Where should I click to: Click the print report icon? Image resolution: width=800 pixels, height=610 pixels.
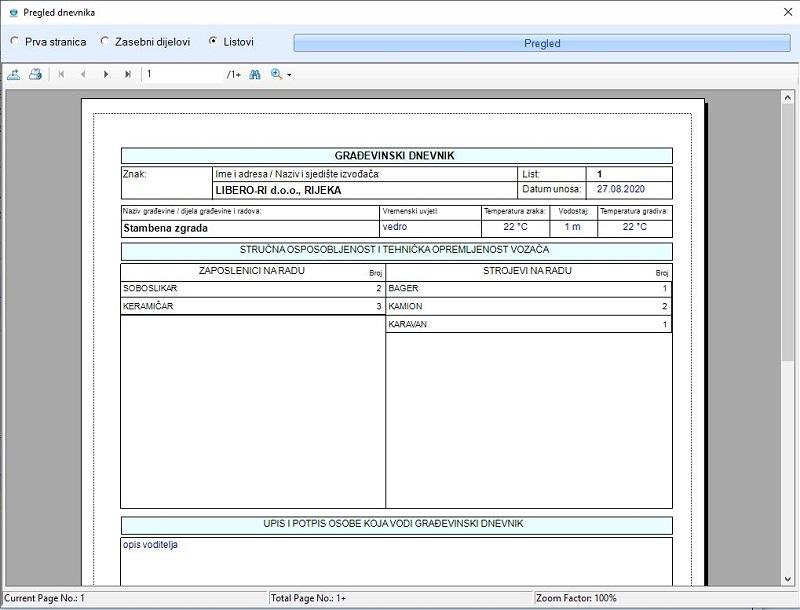click(35, 74)
